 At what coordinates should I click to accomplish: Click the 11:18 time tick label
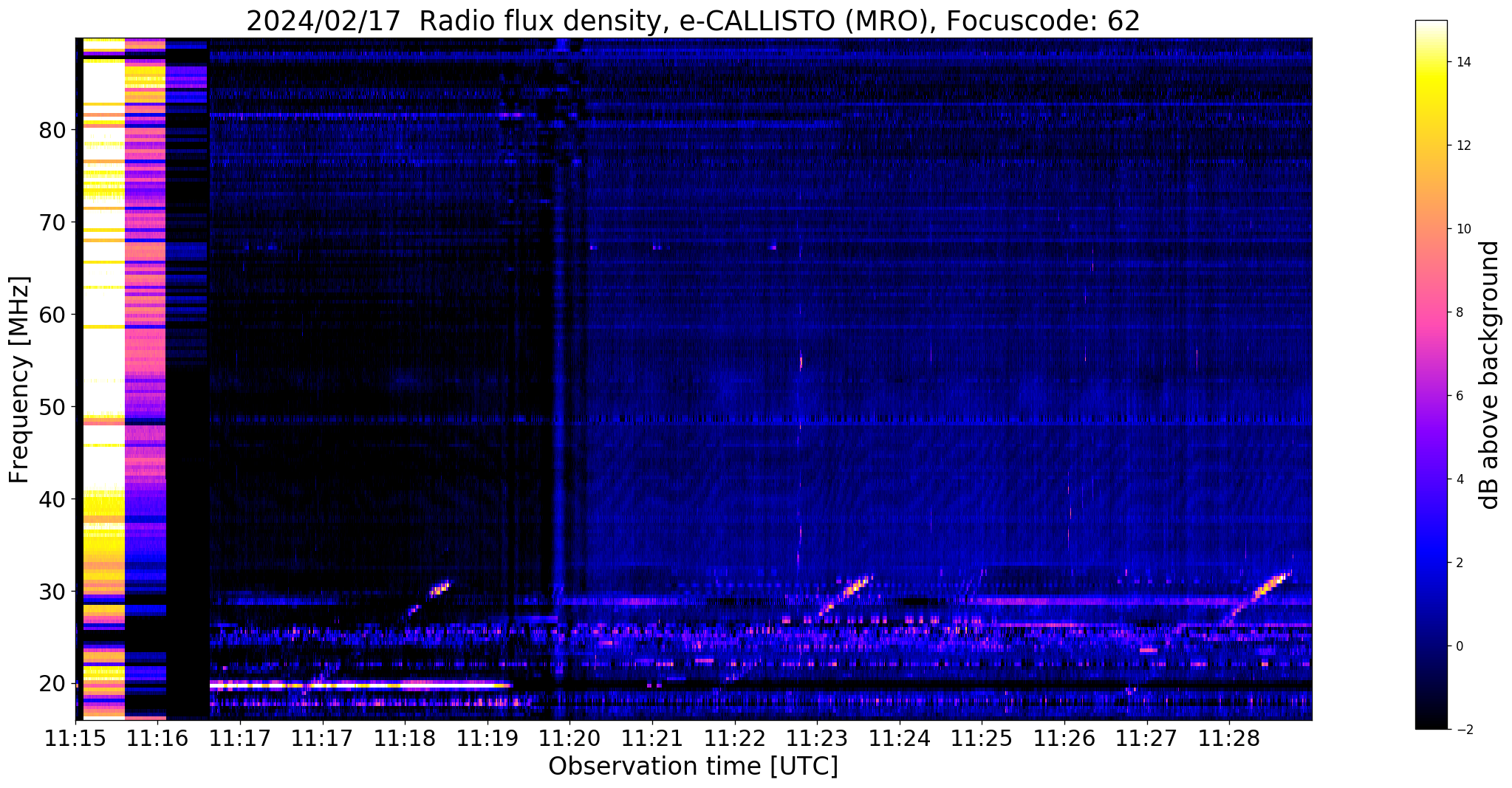pos(405,739)
